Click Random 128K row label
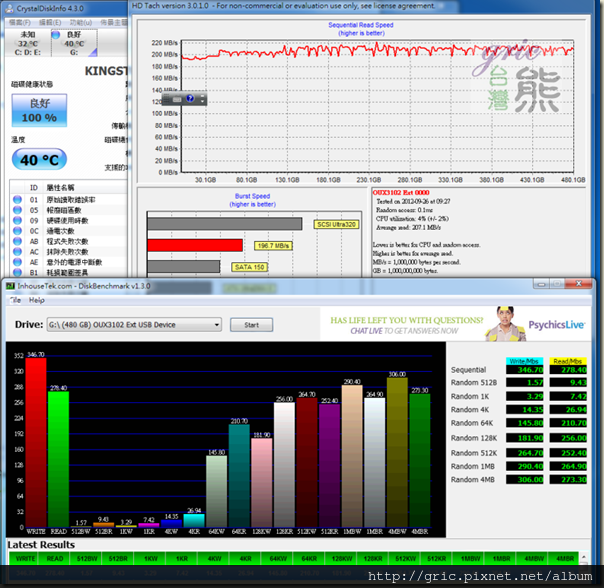Screen dimensions: 604x588 (474, 438)
